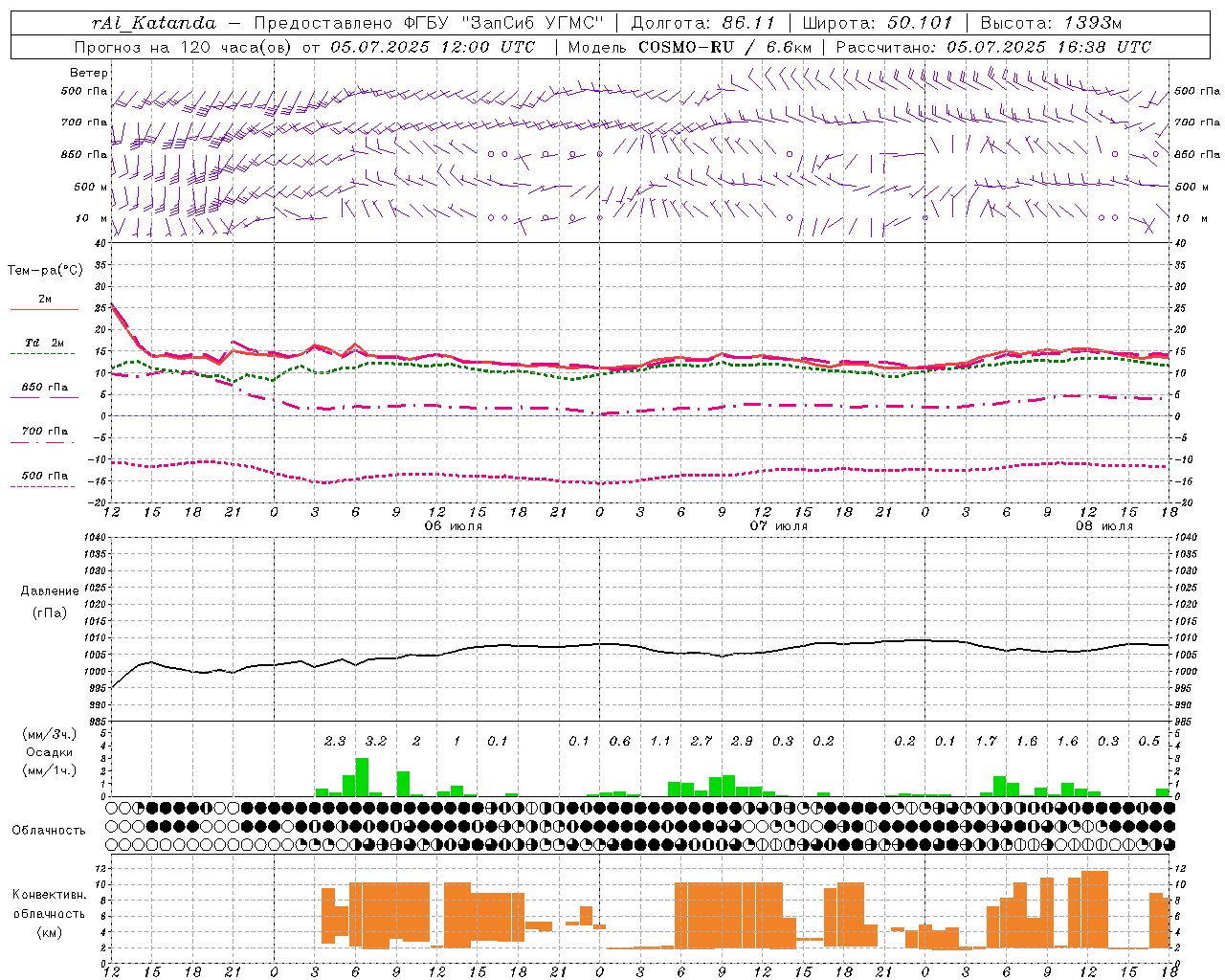Click the Осадки precipitation label
The height and width of the screenshot is (980, 1225).
[49, 752]
